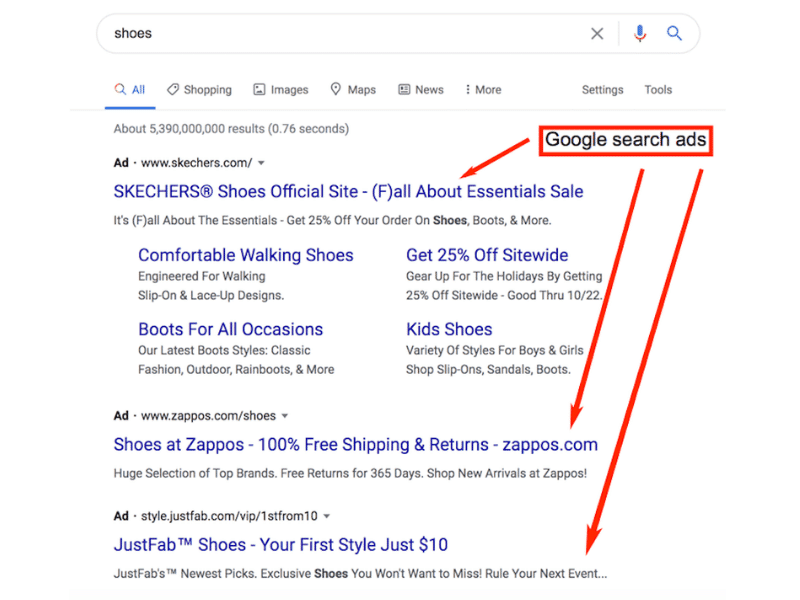
Task: Open the Images tab
Action: [x=280, y=90]
